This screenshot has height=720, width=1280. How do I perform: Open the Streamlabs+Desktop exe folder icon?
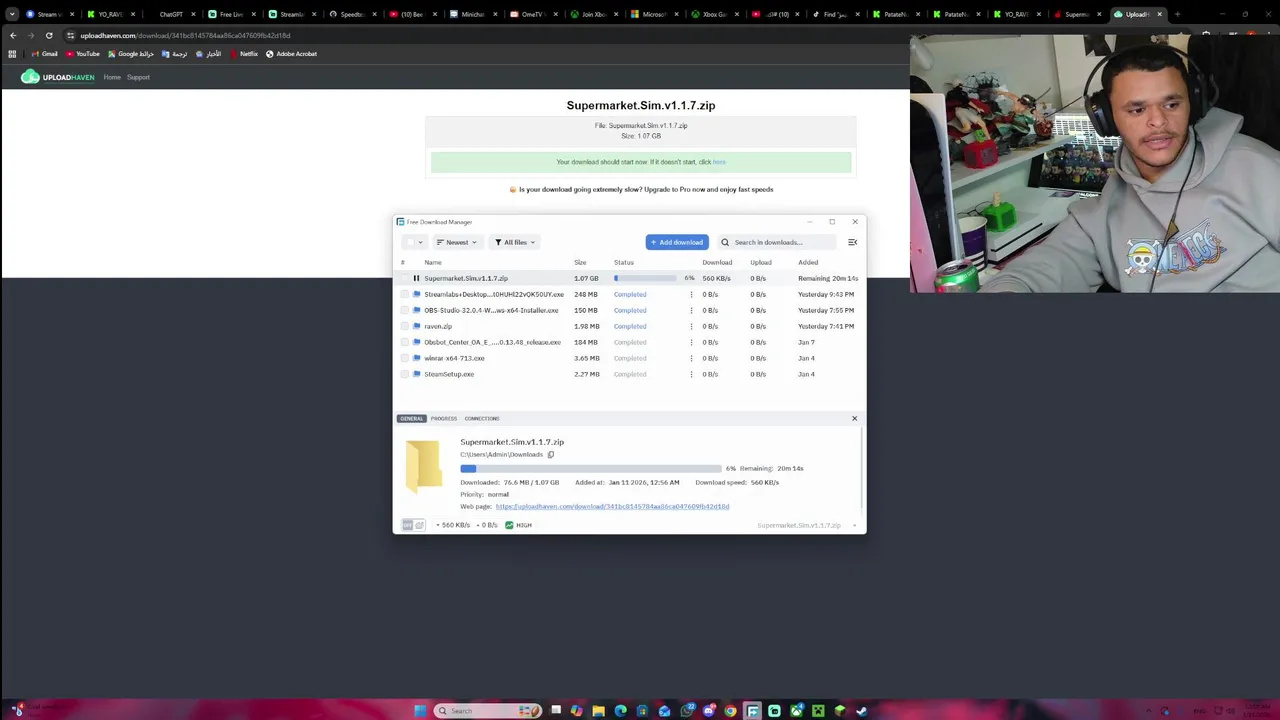click(417, 294)
